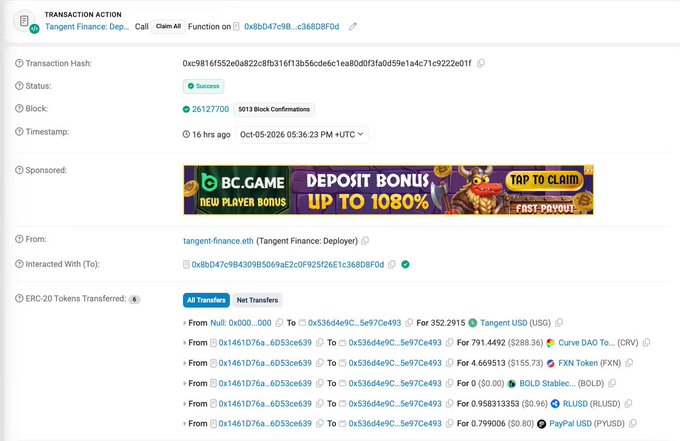This screenshot has height=441, width=680.
Task: Expand the FXN Token transfer row
Action: click(185, 363)
